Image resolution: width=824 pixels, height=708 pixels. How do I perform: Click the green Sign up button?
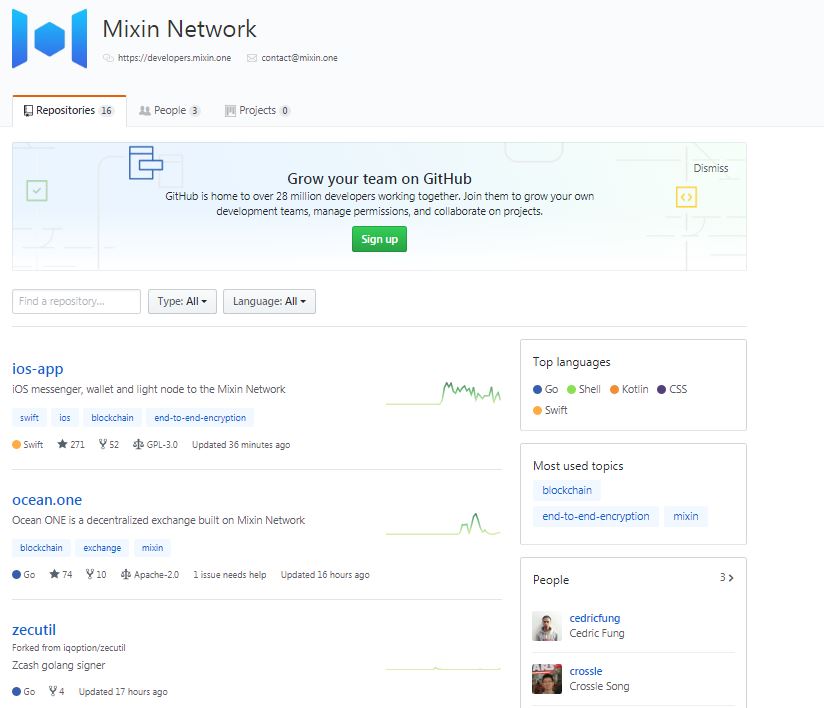coord(379,239)
